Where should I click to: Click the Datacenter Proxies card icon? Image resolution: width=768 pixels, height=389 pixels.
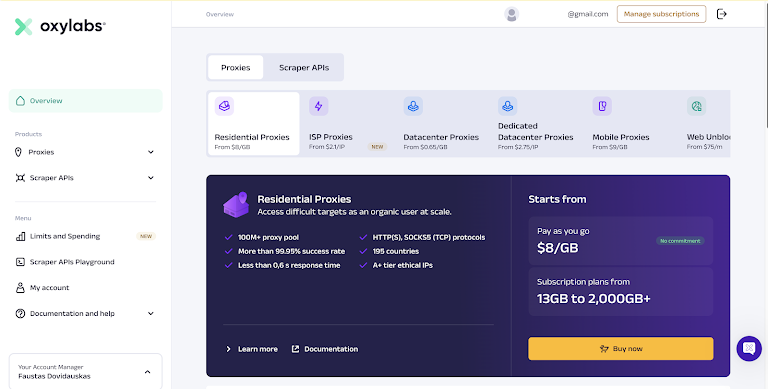(413, 106)
